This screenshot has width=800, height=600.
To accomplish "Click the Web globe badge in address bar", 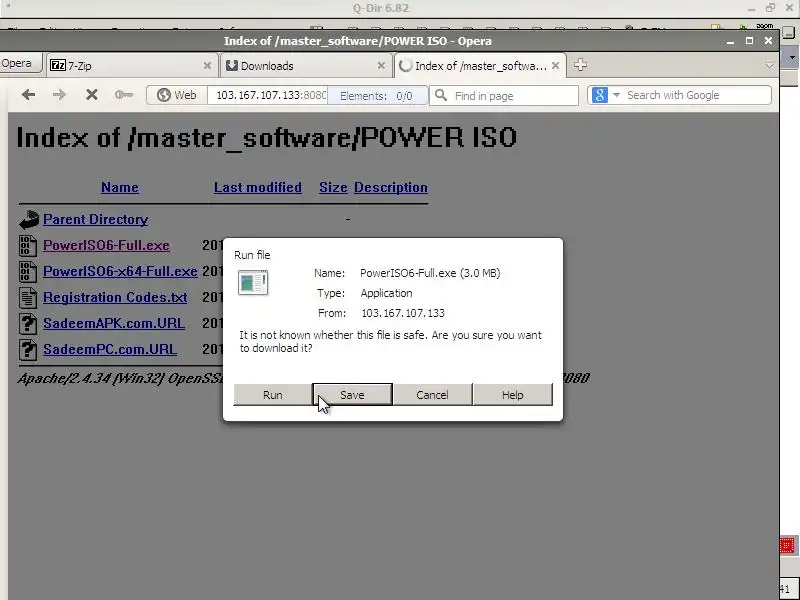I will point(177,95).
